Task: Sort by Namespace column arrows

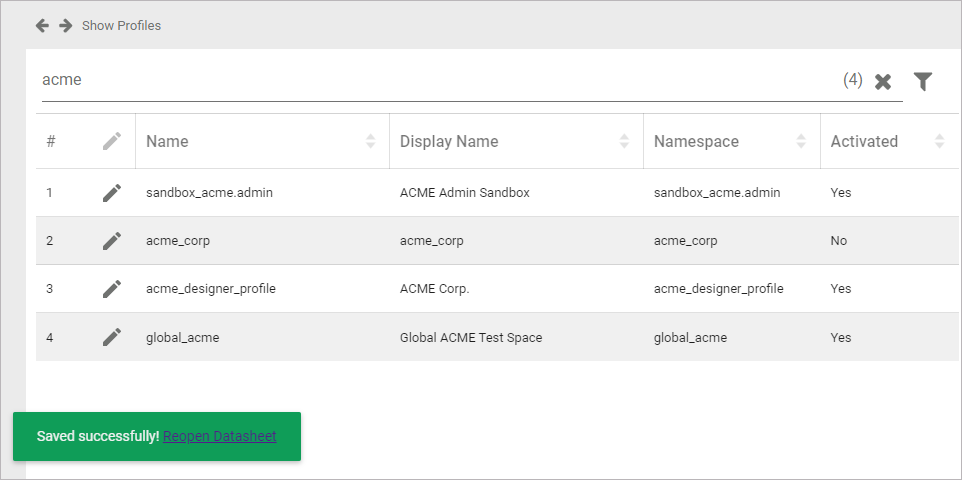Action: coord(802,142)
